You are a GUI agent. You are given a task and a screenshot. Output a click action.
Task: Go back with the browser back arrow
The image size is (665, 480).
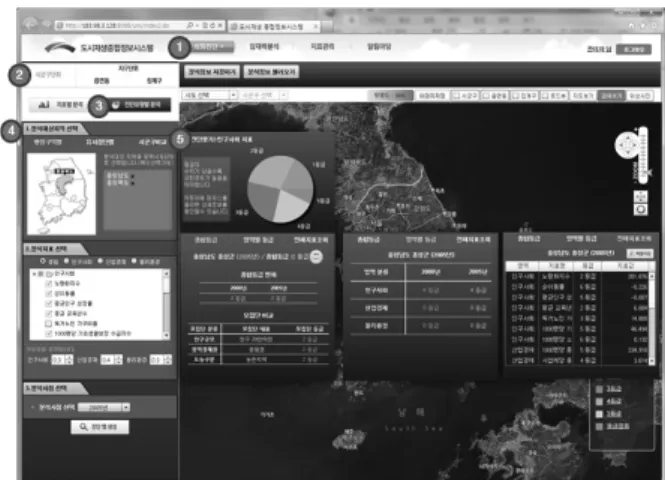[31, 24]
